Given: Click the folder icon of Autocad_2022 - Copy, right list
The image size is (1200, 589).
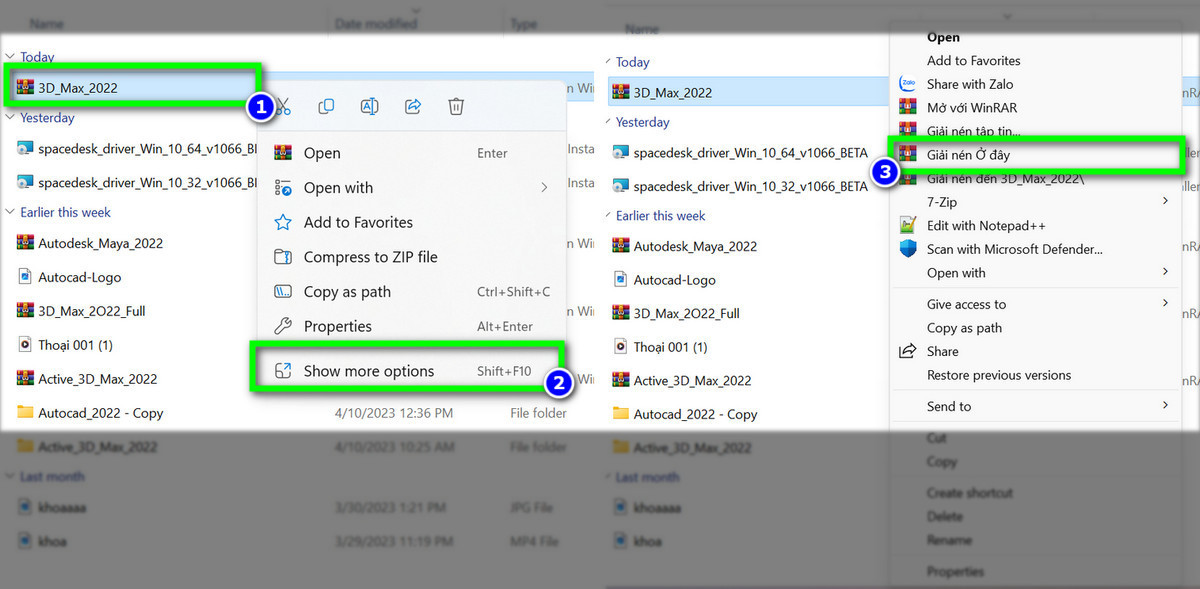Looking at the screenshot, I should (x=621, y=414).
